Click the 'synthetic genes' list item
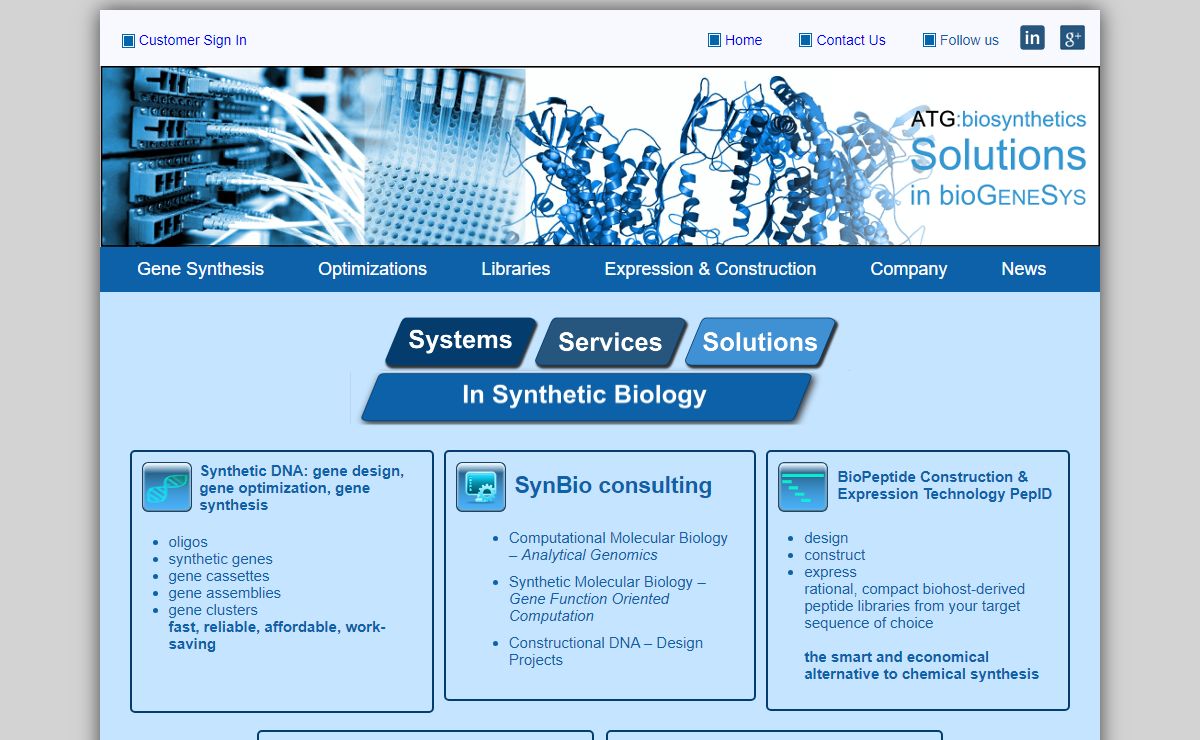This screenshot has width=1200, height=740. [220, 559]
